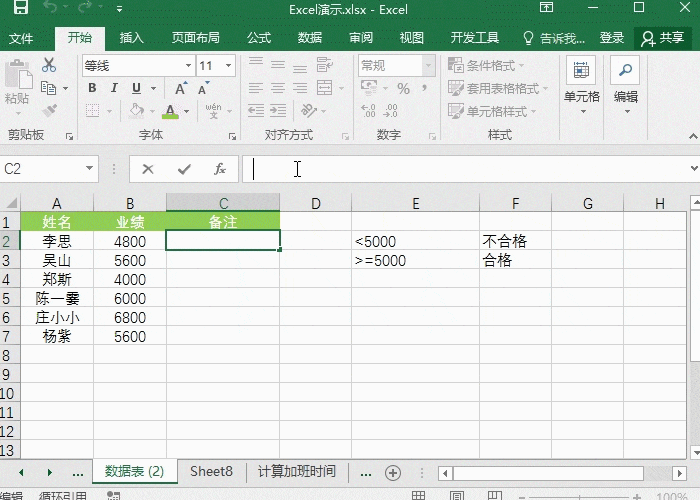Viewport: 700px width, 500px height.
Task: Select cell containing 不合格
Action: point(515,241)
